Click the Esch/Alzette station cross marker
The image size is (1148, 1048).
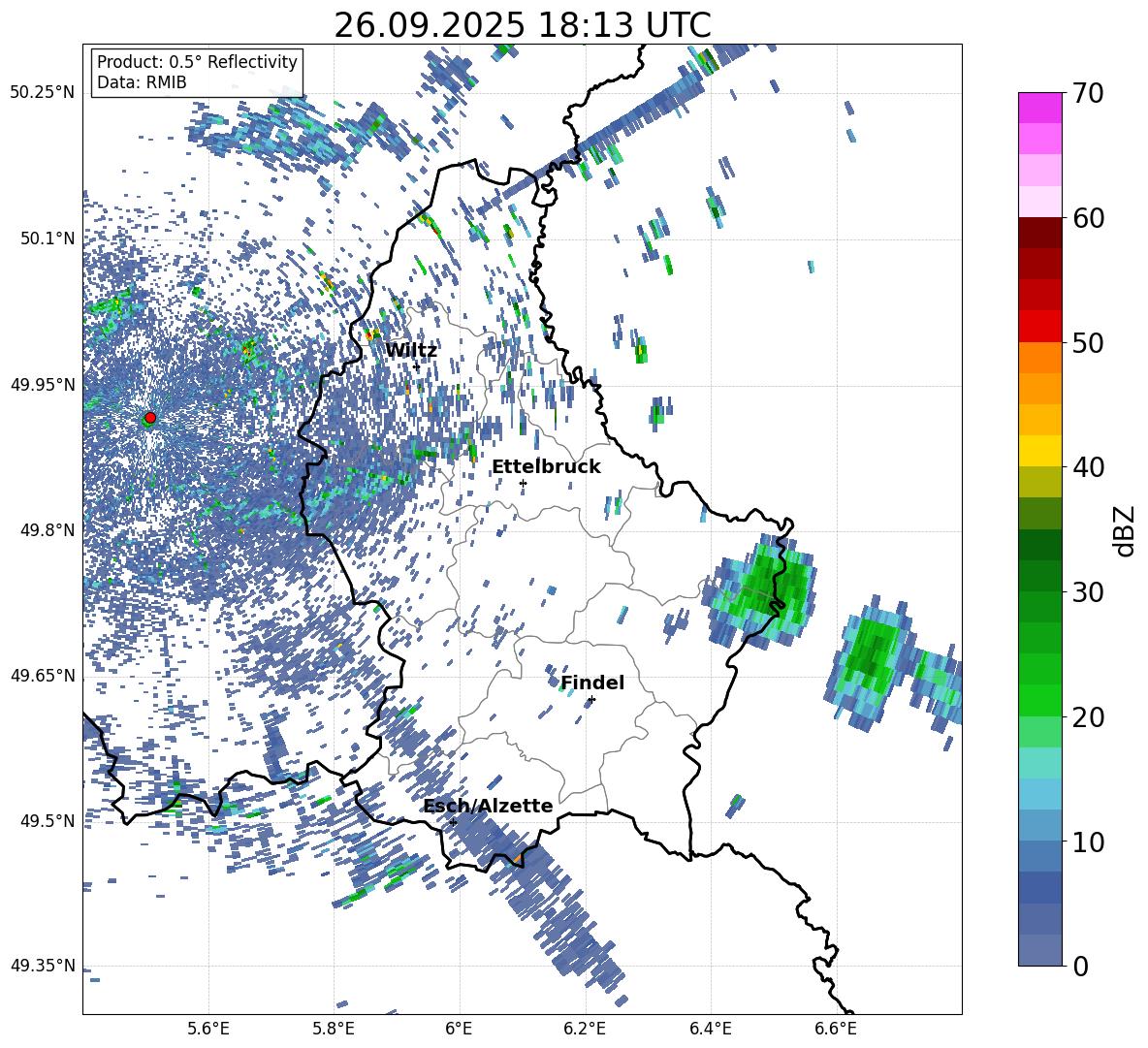(453, 822)
